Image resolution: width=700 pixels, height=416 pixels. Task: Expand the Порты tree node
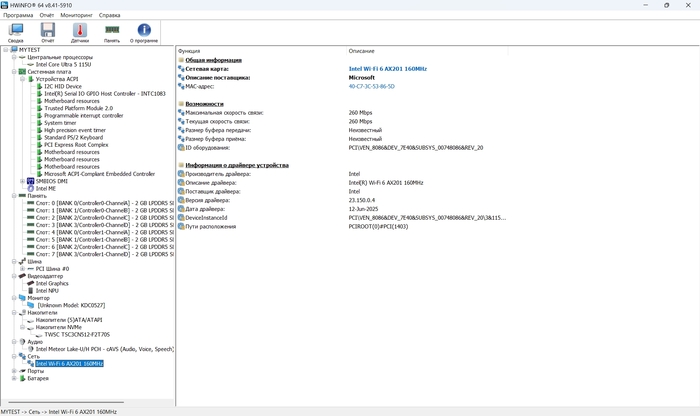(x=13, y=371)
